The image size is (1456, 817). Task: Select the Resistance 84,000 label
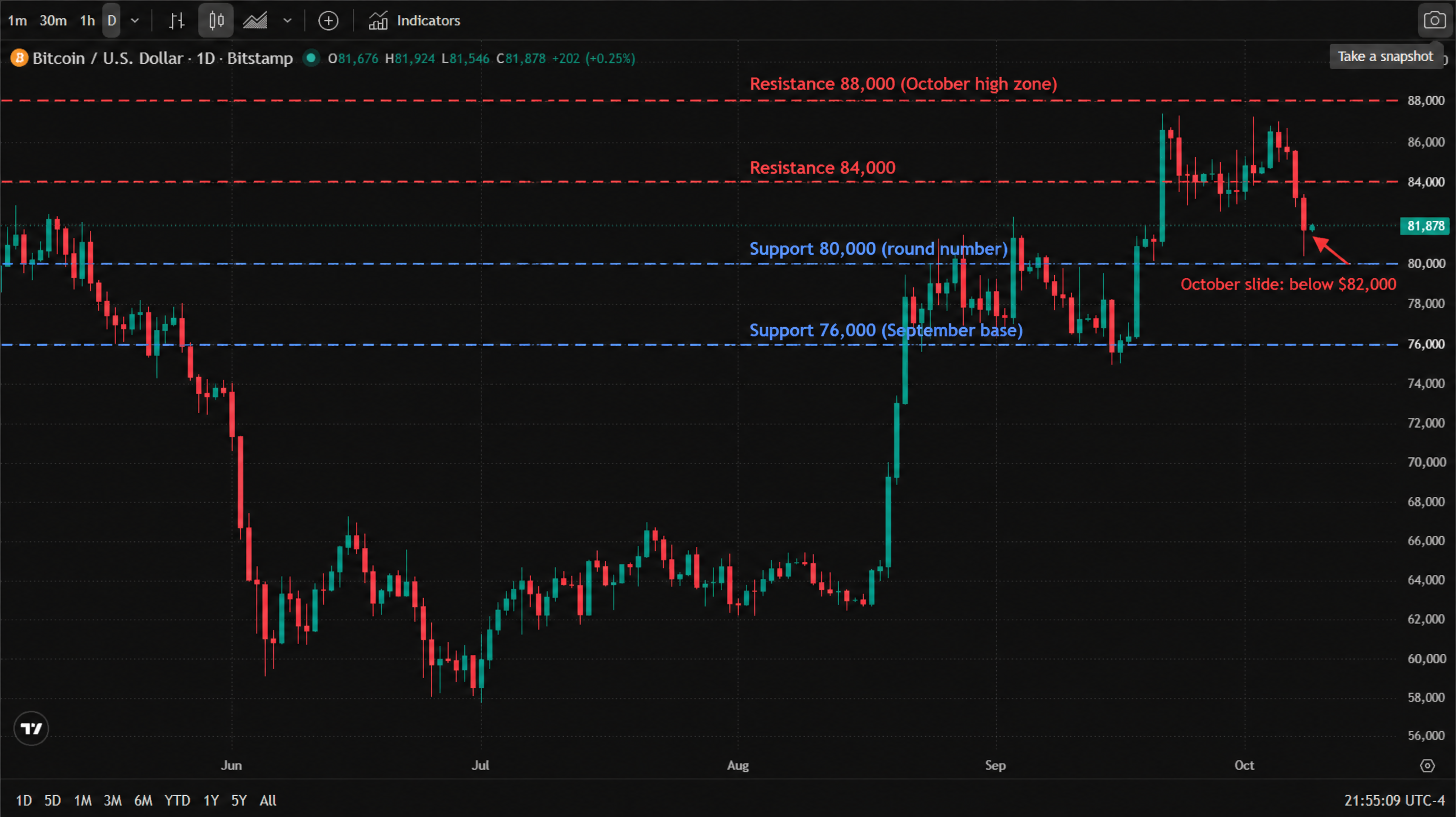pos(822,168)
